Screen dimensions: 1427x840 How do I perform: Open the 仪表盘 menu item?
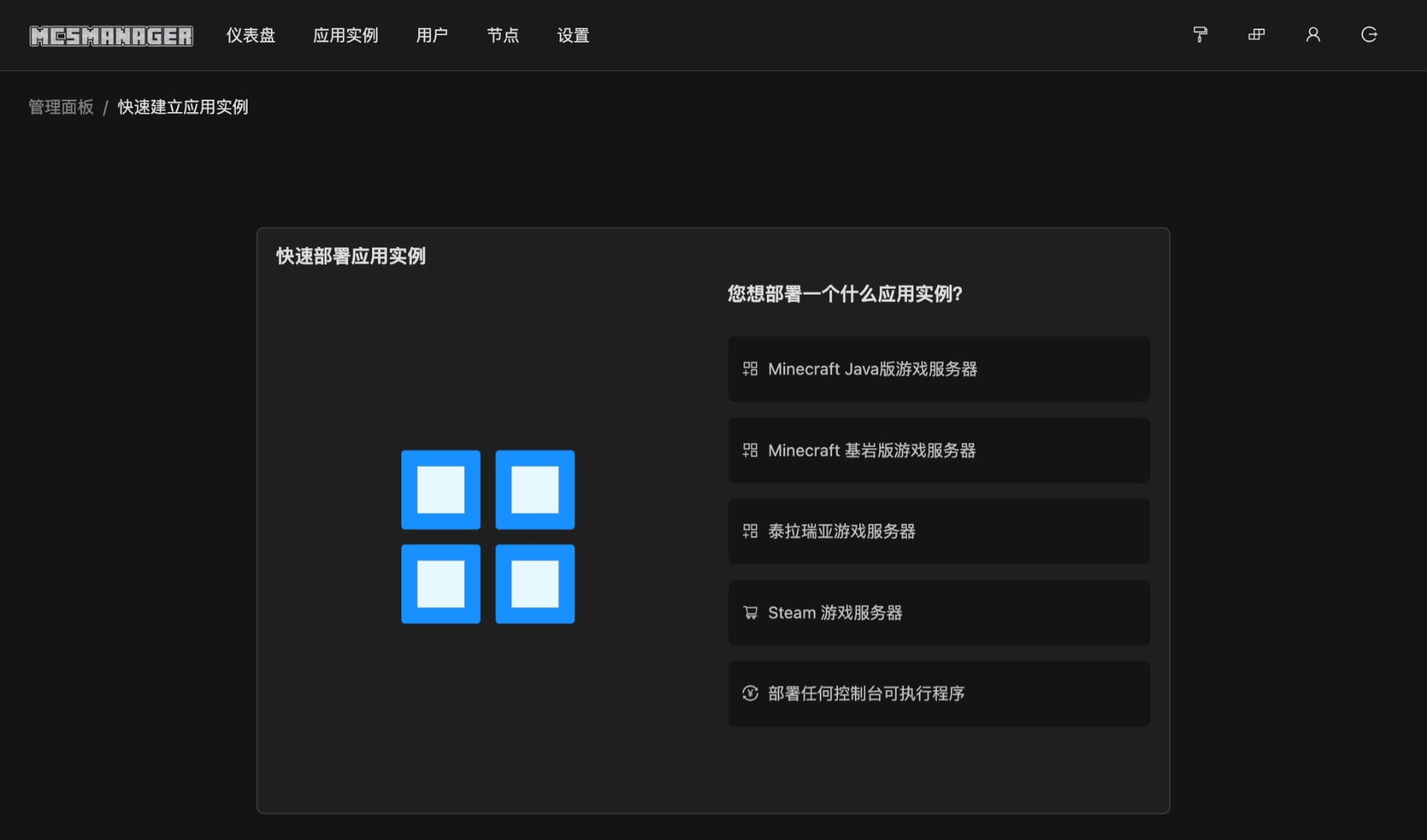pos(251,36)
